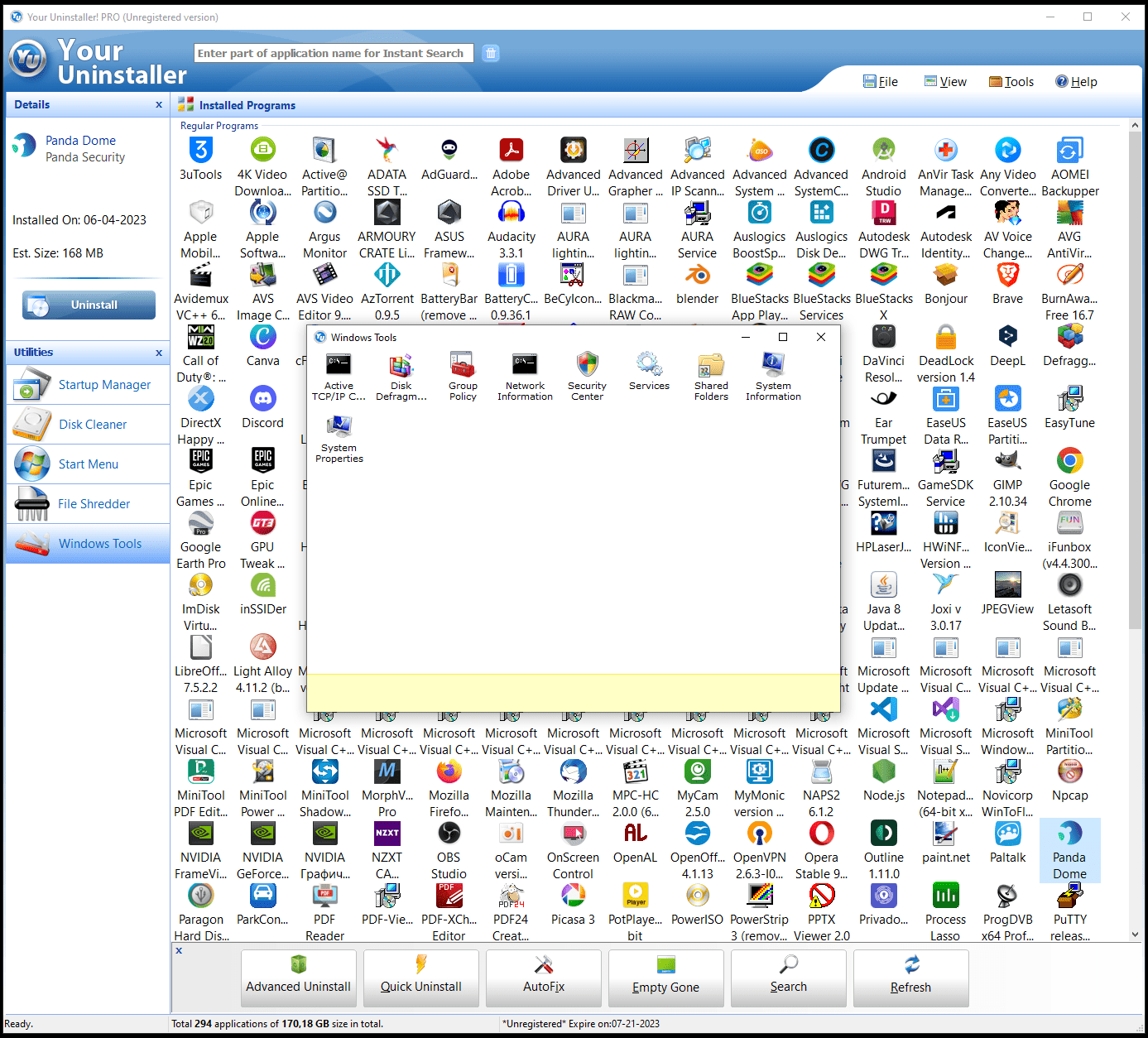Close the bottom toolbar panel

[x=179, y=951]
